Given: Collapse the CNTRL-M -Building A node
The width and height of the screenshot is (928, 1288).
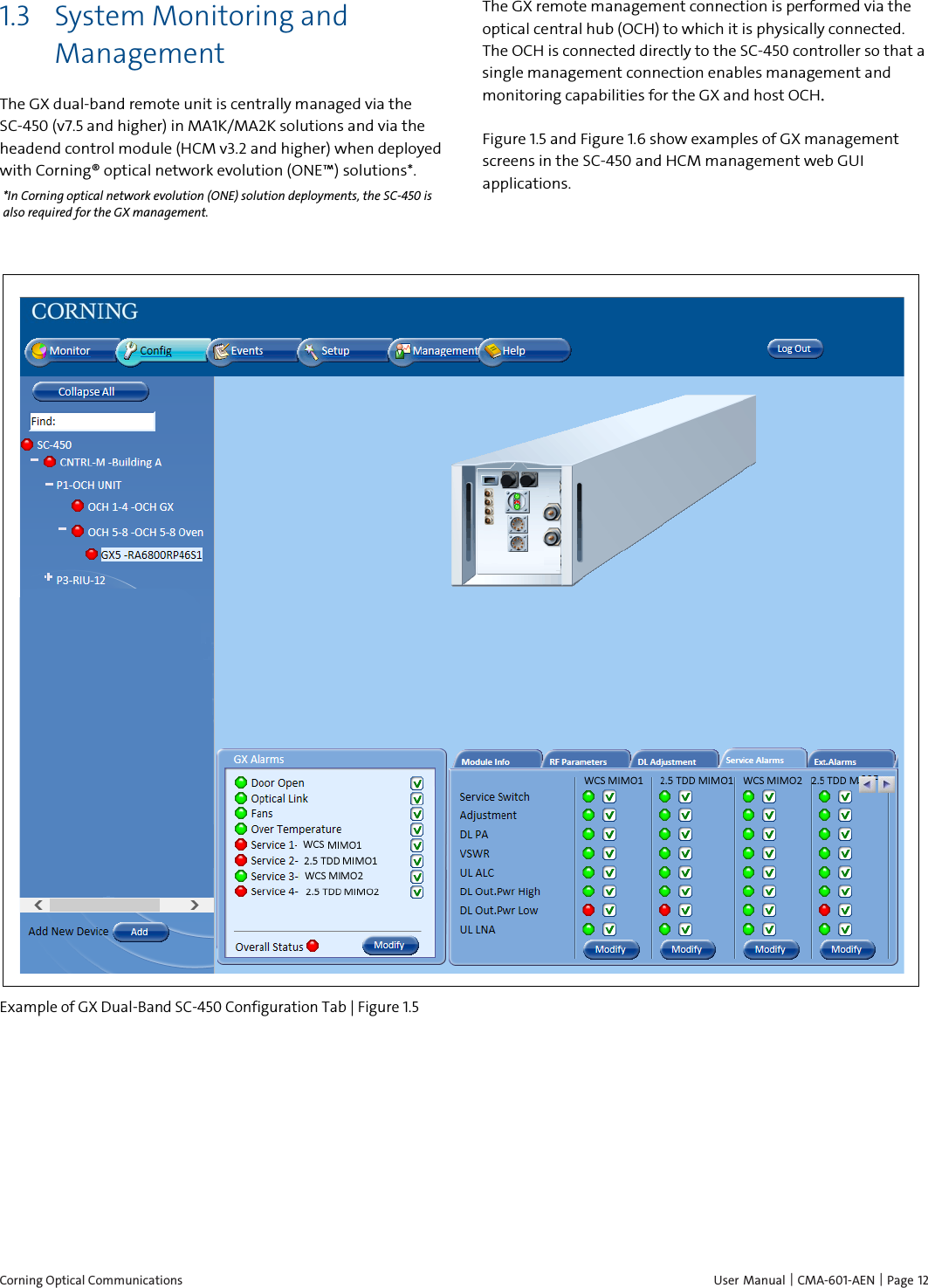Looking at the screenshot, I should (35, 460).
